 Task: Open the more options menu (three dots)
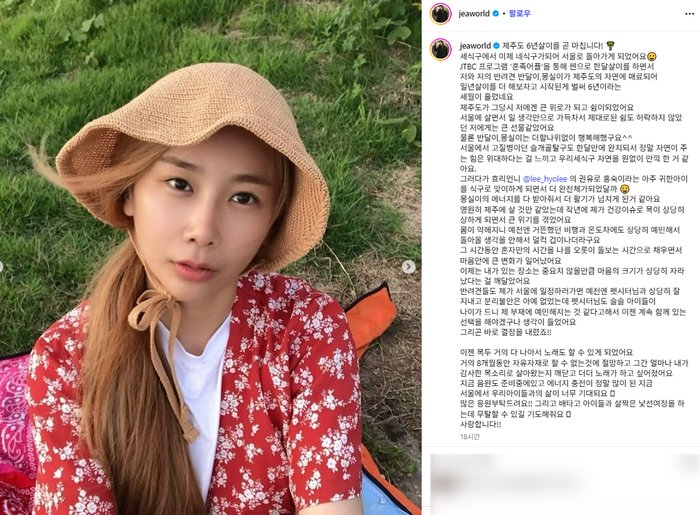[689, 14]
